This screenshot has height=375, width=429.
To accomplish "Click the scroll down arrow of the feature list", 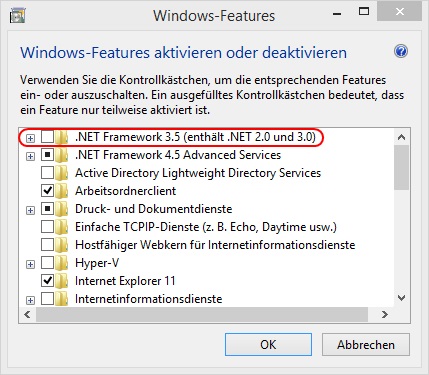I will click(402, 298).
